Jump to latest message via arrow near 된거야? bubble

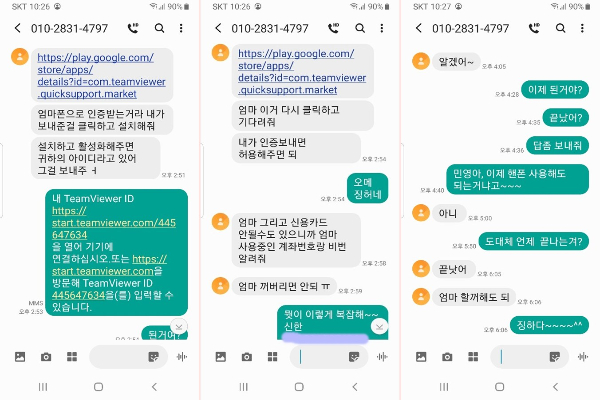(x=179, y=327)
